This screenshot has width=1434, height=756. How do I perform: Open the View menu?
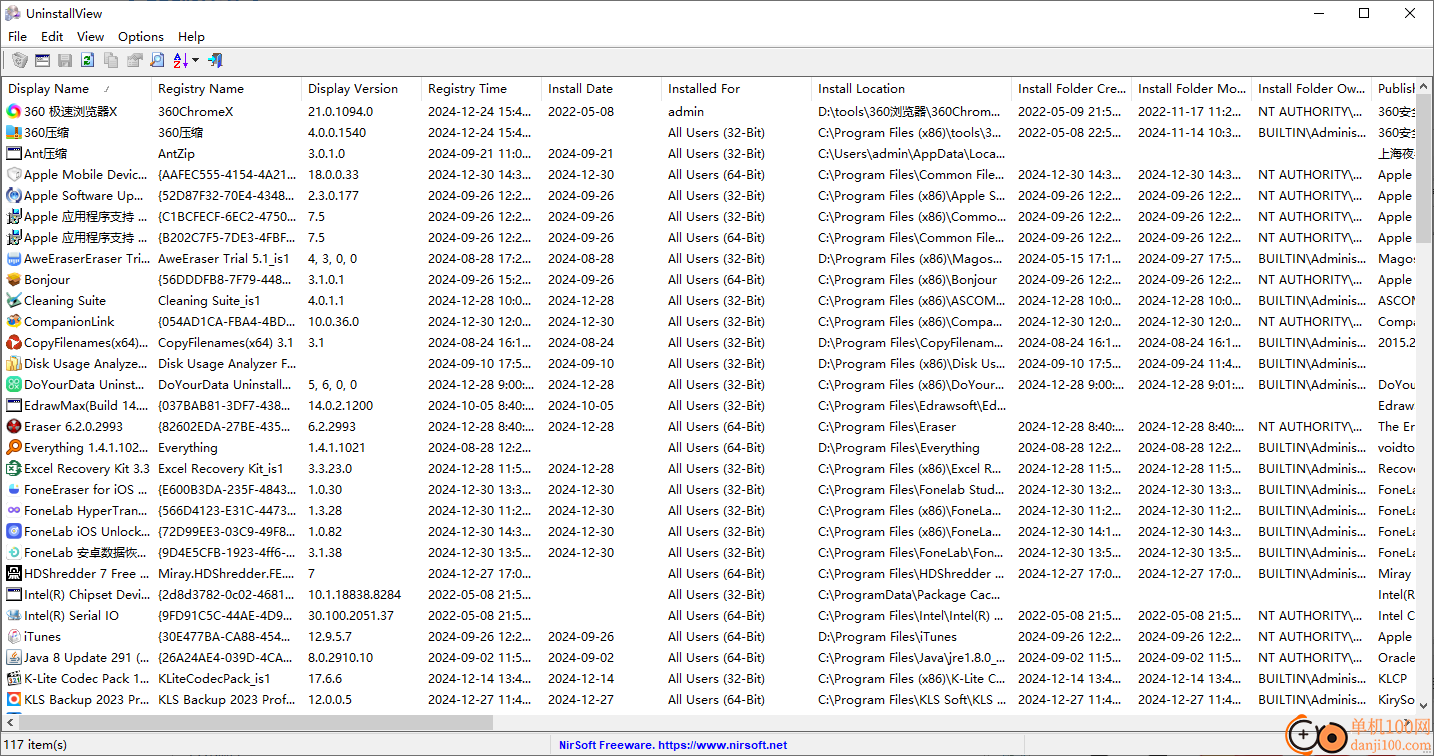[x=90, y=36]
